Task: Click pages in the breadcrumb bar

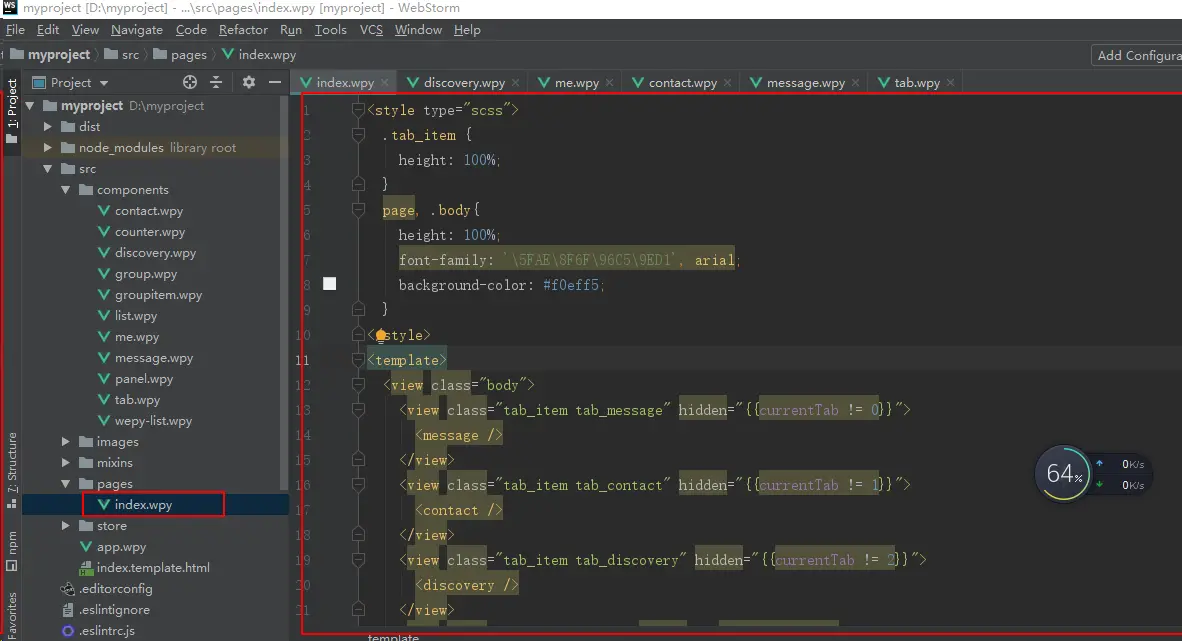Action: [179, 54]
